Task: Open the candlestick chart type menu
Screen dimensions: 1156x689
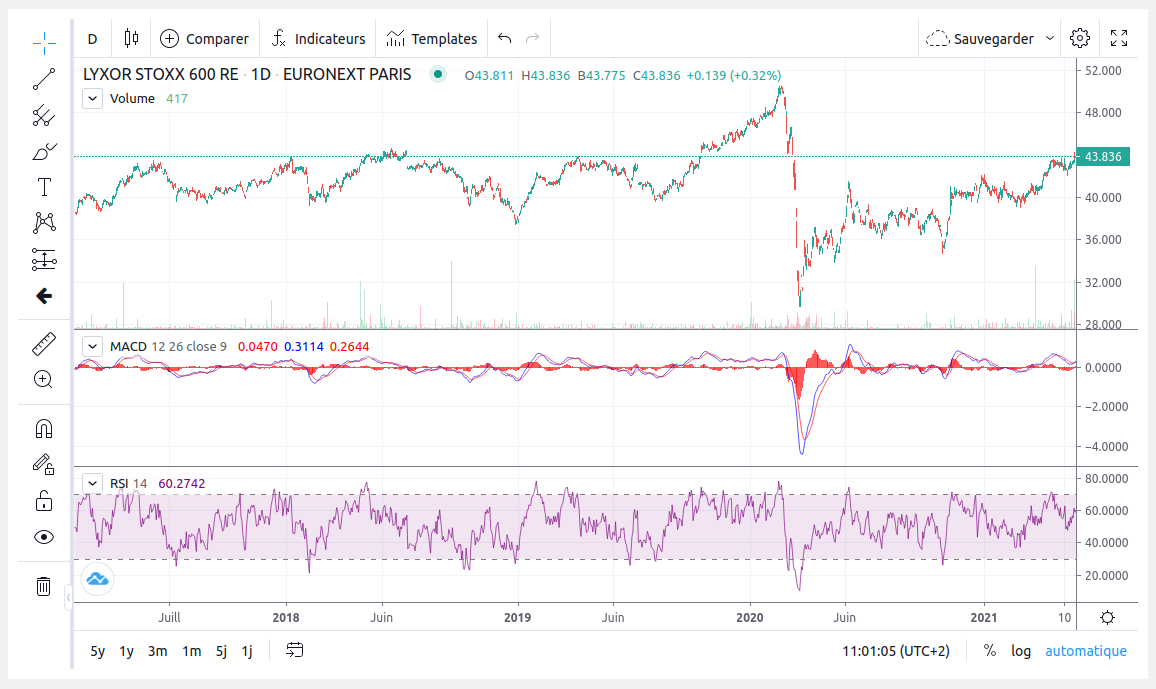Action: 131,38
